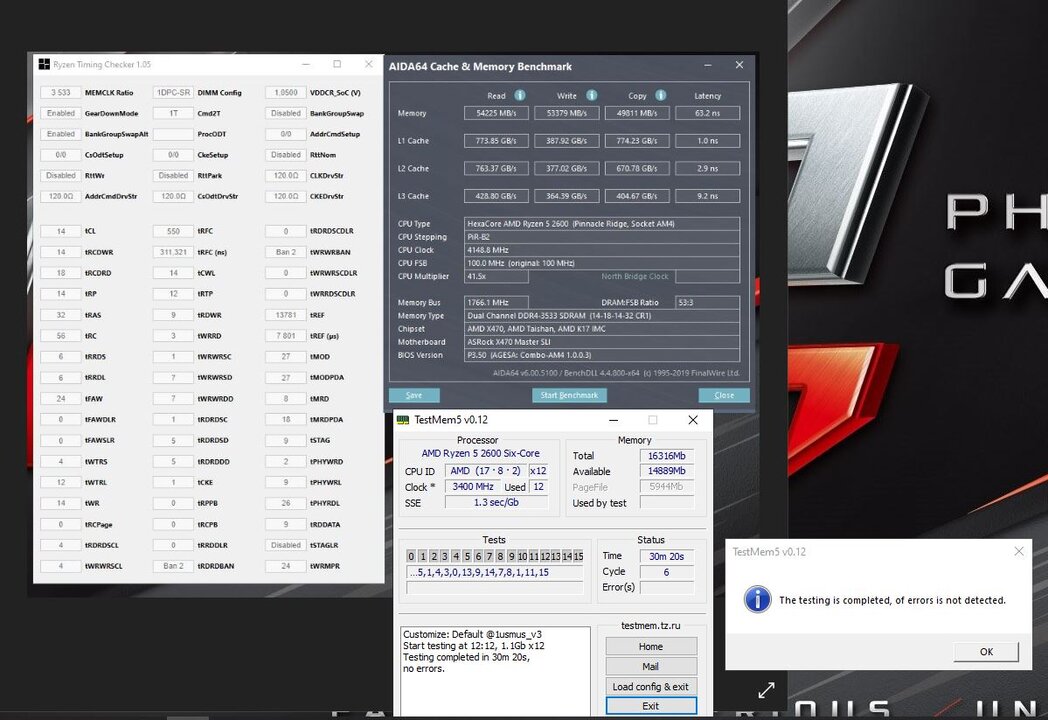Click the tCL timing value field
The image size is (1048, 720).
(x=61, y=231)
